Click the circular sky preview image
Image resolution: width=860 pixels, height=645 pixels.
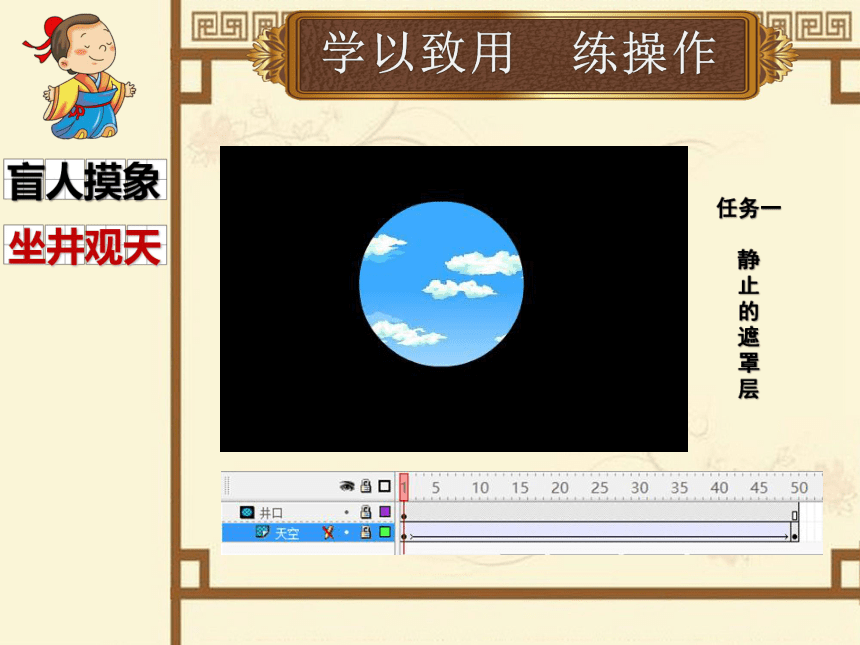[442, 284]
